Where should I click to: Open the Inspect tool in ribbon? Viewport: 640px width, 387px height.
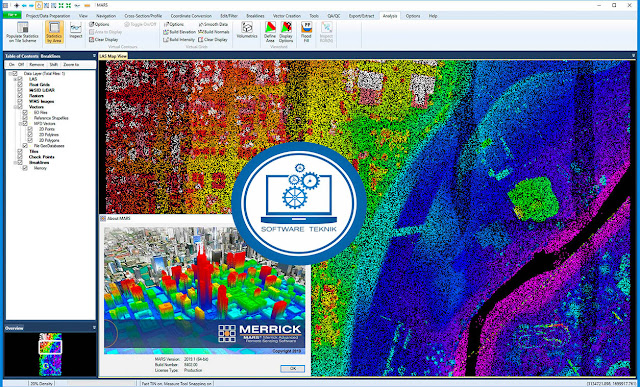pos(76,31)
